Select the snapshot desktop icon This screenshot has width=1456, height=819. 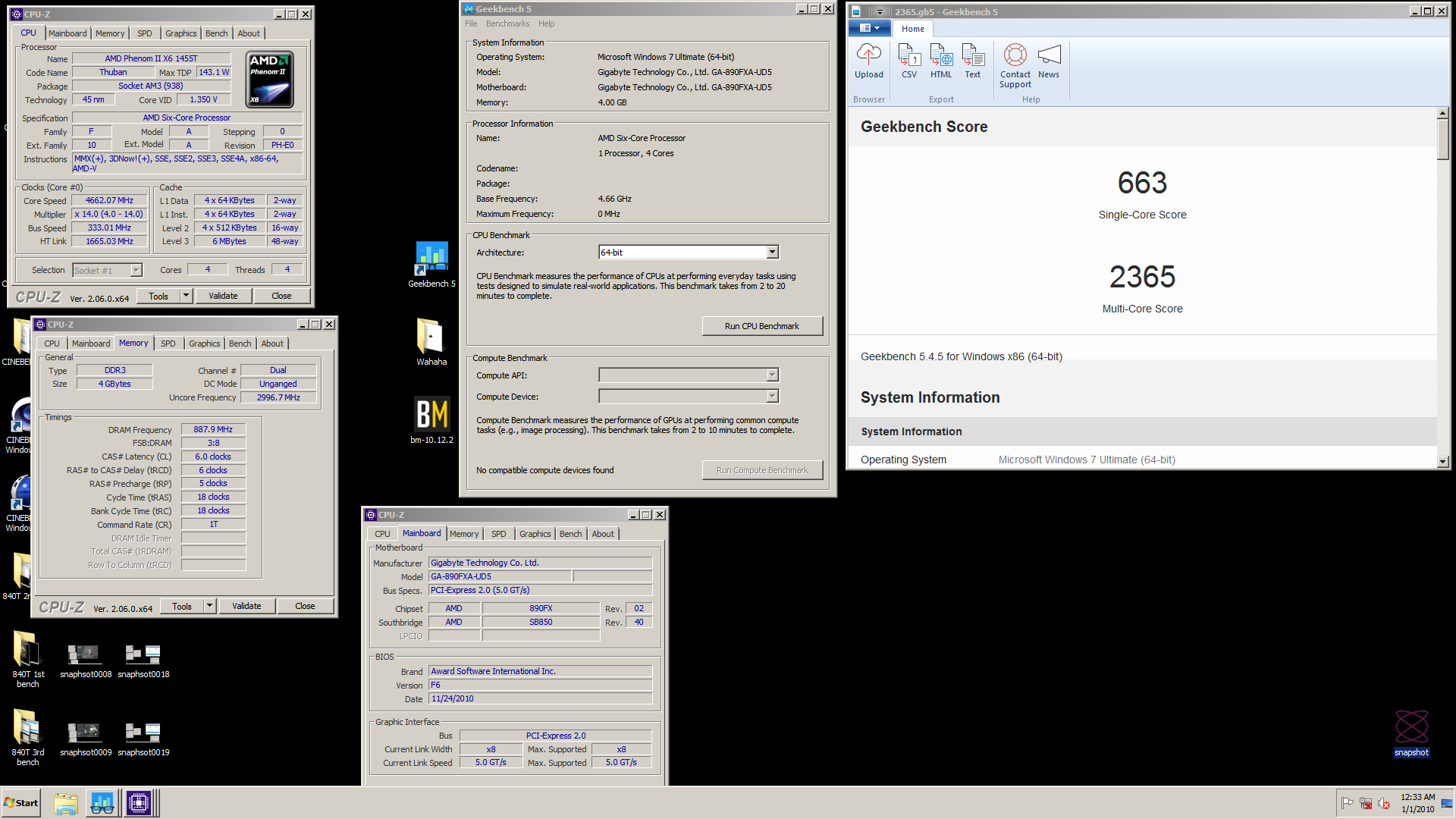(1411, 733)
